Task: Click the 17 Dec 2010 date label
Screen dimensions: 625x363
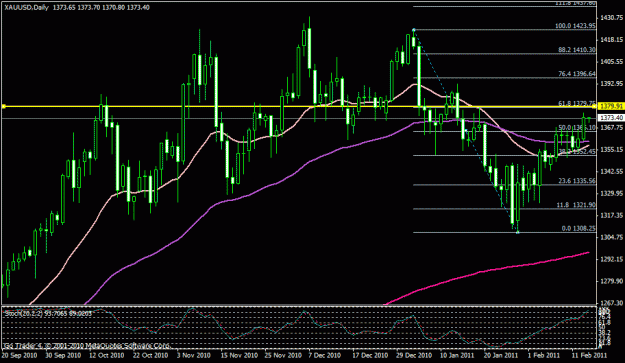Action: 370,355
